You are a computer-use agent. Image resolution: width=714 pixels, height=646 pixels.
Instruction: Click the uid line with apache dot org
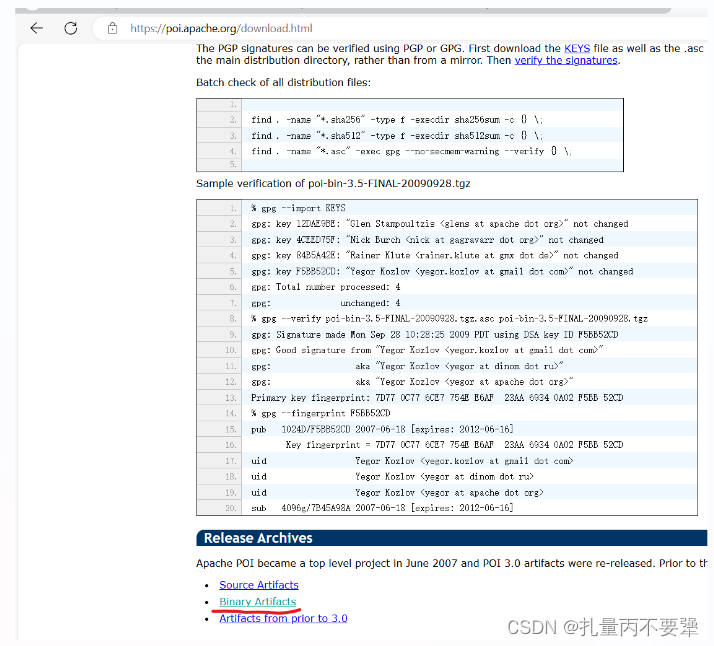coord(398,493)
